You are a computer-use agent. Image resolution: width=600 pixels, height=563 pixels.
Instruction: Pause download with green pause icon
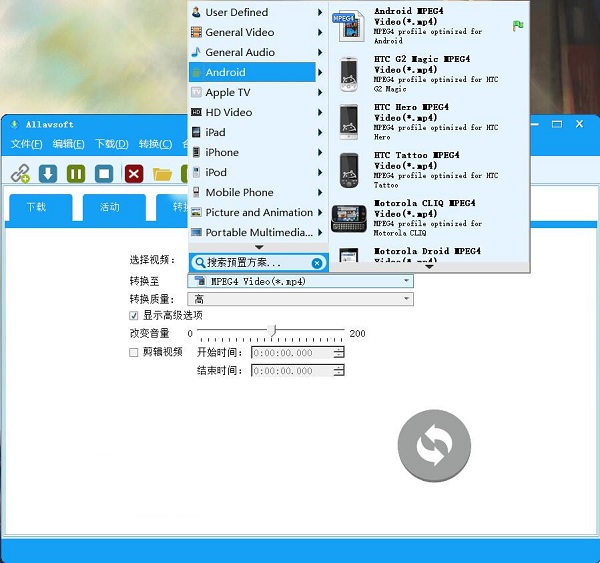tap(76, 174)
